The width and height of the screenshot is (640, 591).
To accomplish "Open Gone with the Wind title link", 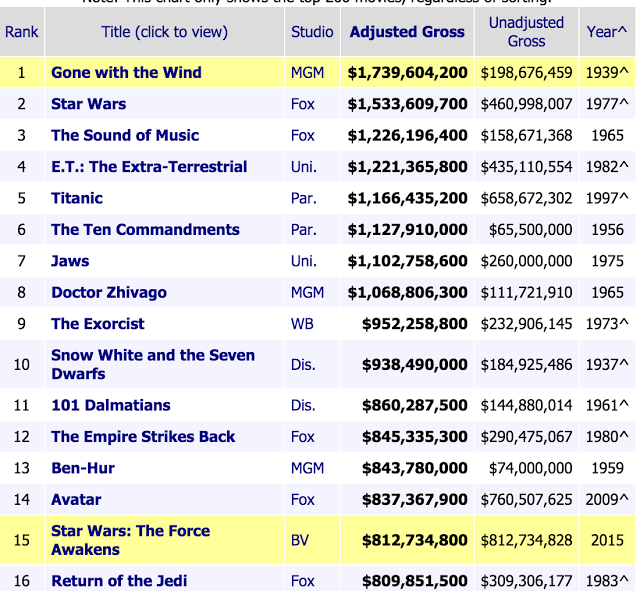I will pos(126,73).
